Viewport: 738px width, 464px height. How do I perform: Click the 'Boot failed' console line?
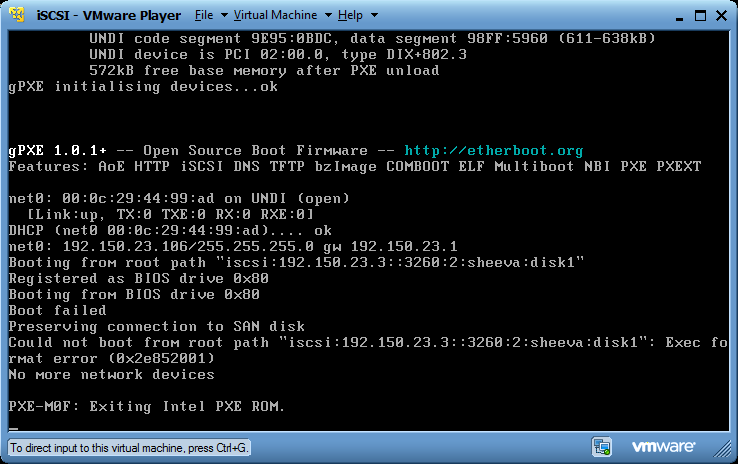coord(57,310)
